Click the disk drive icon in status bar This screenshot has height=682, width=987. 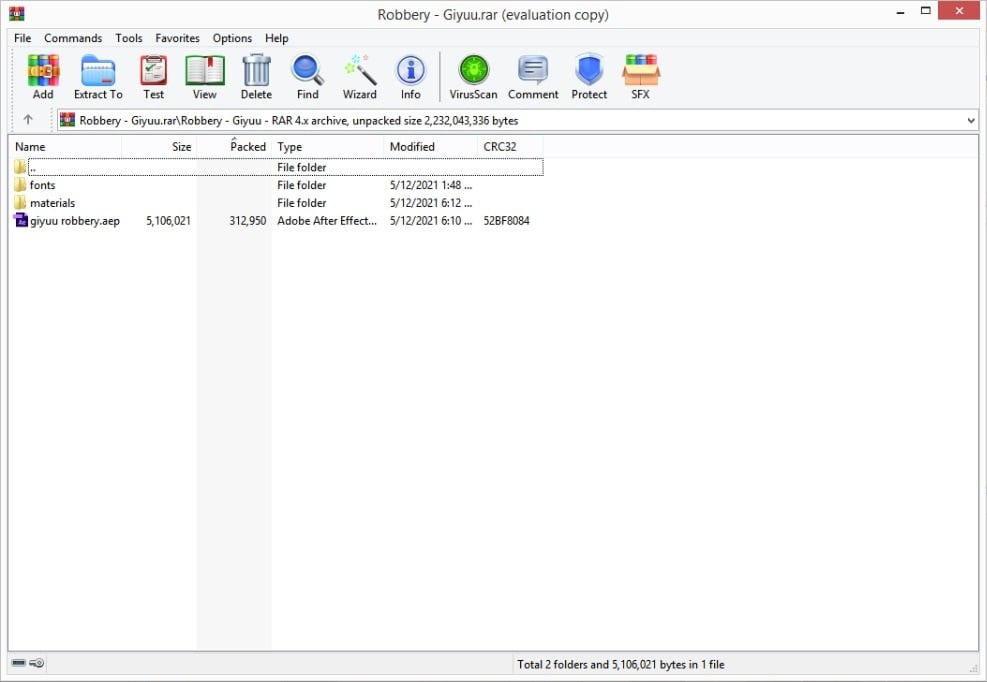click(18, 663)
